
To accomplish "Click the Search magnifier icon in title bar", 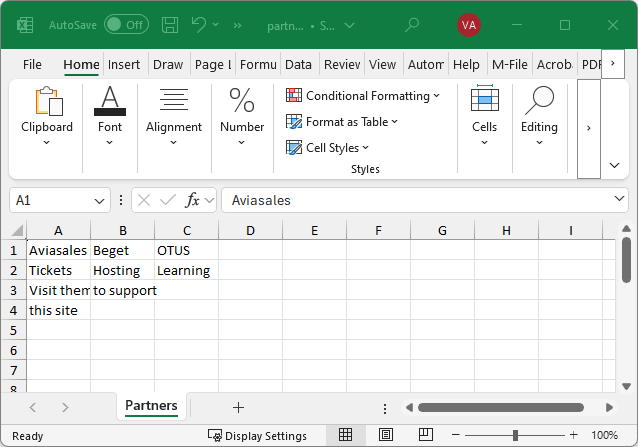I will [x=412, y=25].
